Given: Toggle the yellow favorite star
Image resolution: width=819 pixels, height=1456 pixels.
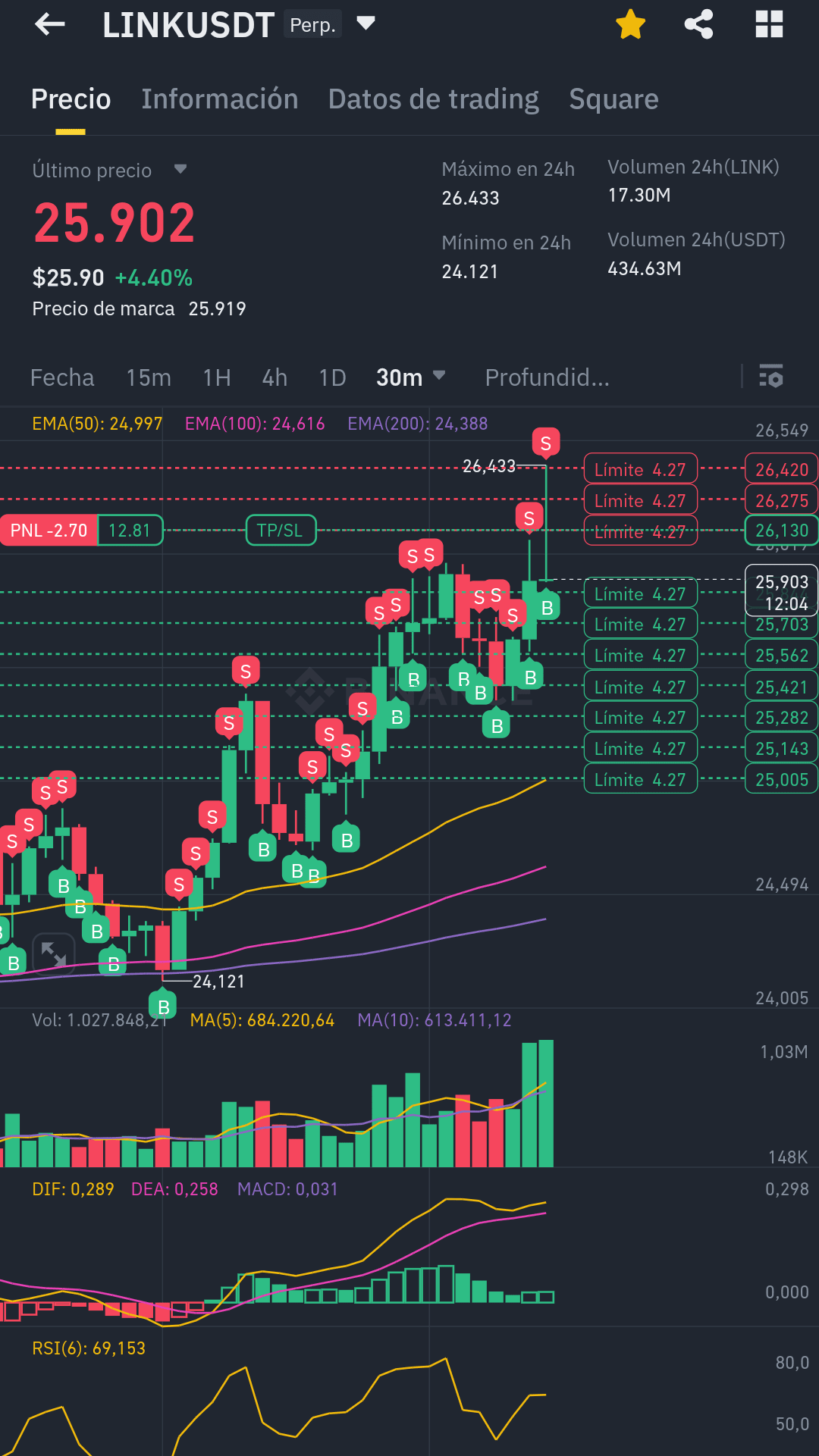Looking at the screenshot, I should [x=630, y=24].
